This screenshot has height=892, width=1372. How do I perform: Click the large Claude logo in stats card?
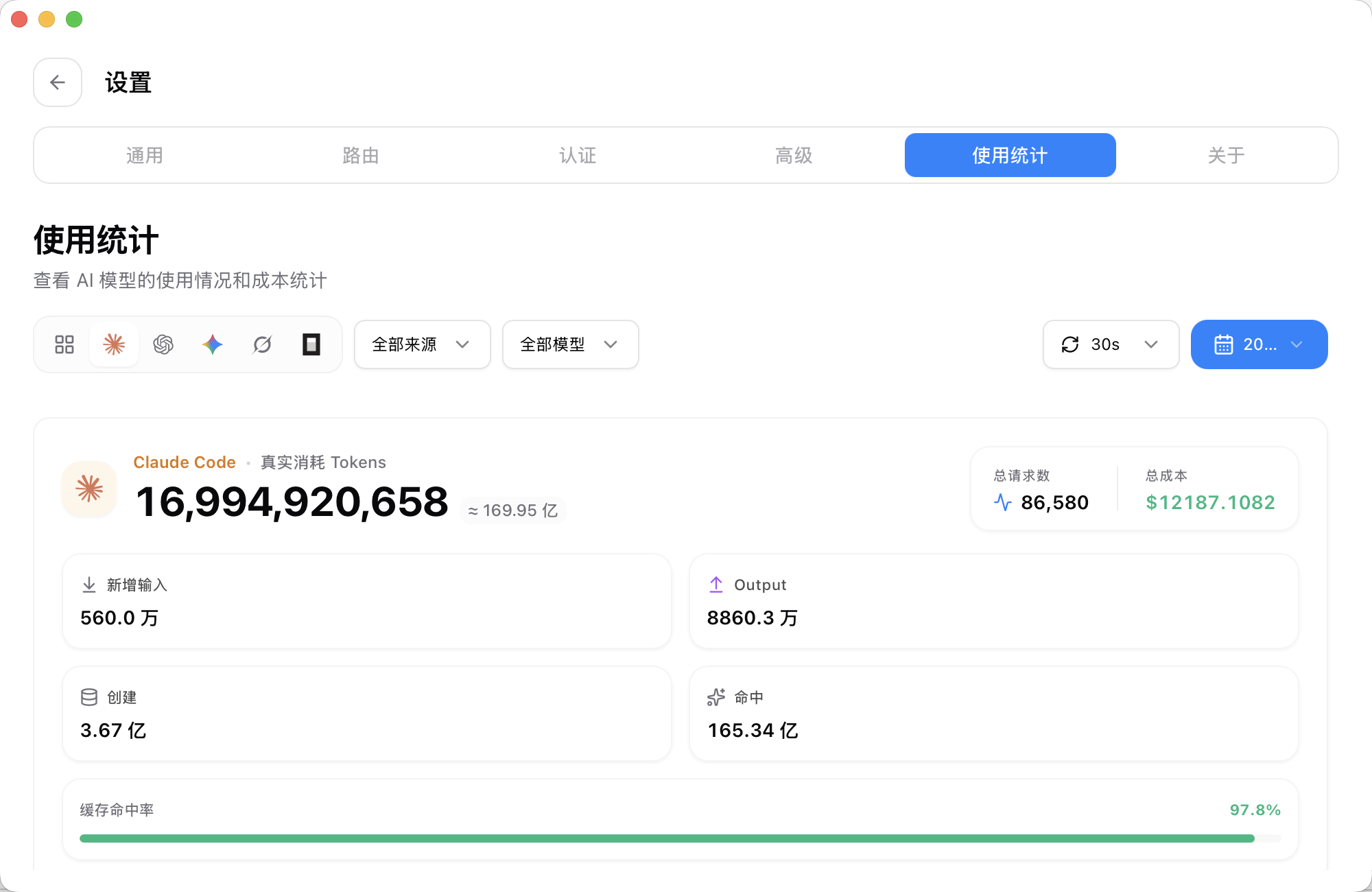click(x=89, y=489)
